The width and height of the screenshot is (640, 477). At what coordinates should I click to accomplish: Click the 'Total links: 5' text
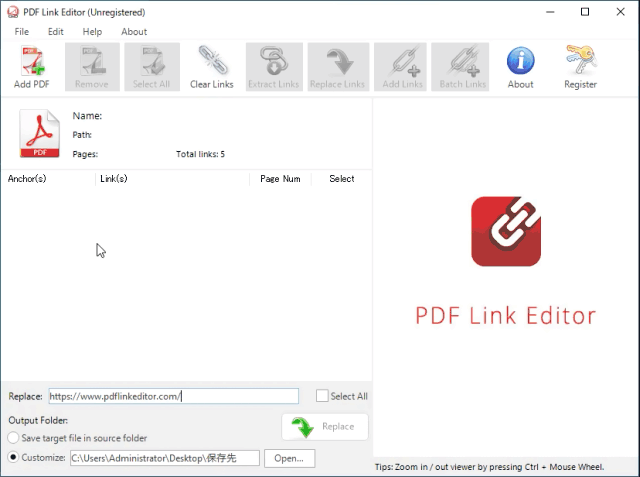pos(200,154)
